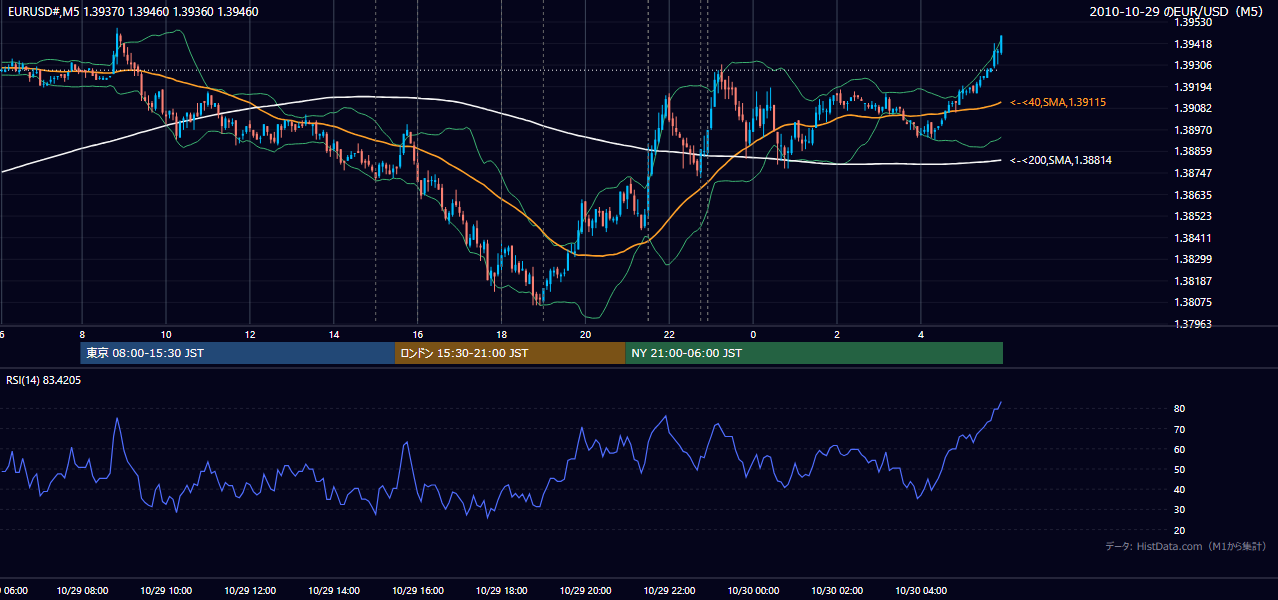Click hour 8 on the price chart time axis
The image size is (1278, 600).
click(82, 335)
